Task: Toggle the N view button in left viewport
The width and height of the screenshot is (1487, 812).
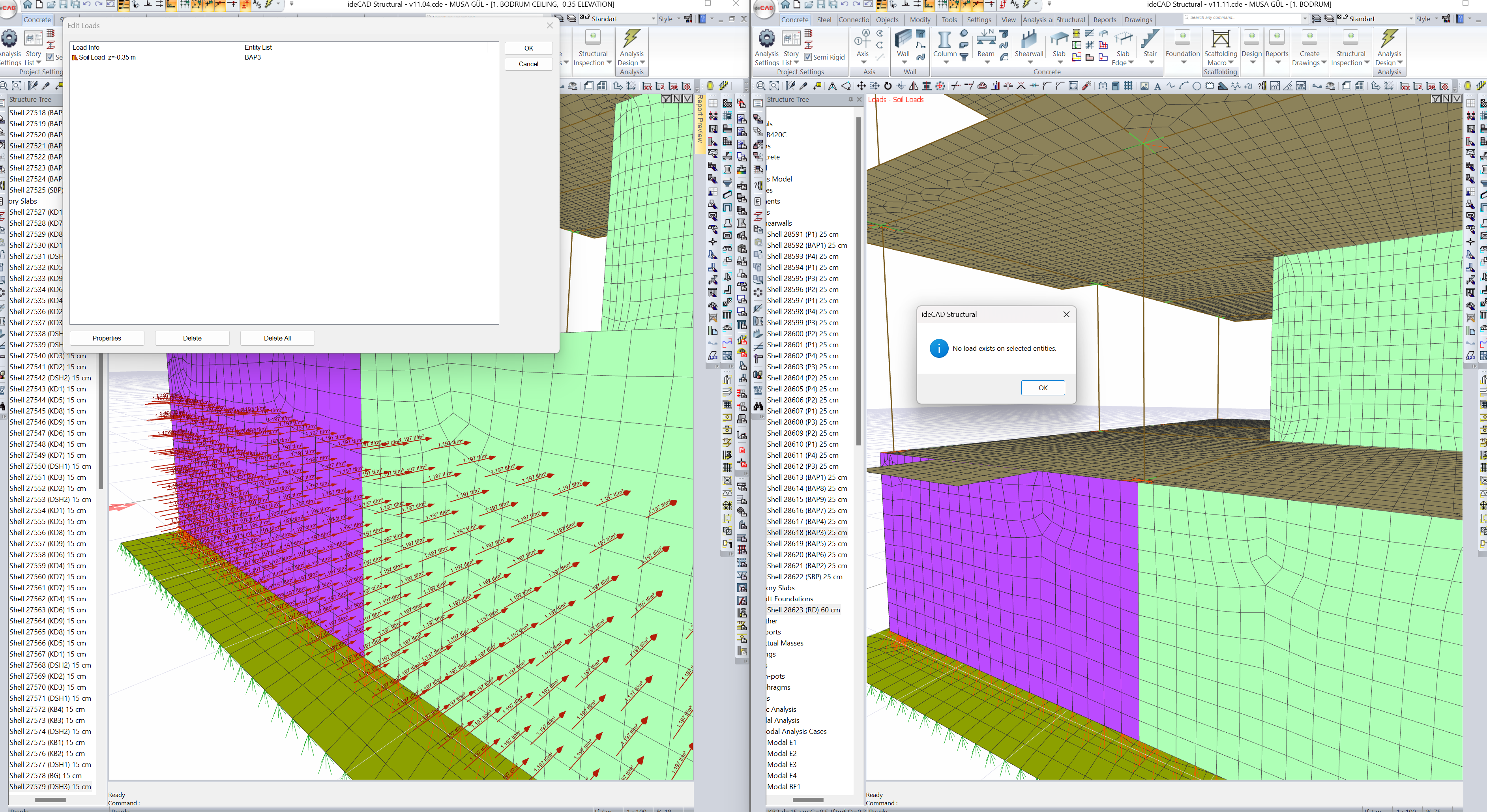Action: tap(676, 99)
